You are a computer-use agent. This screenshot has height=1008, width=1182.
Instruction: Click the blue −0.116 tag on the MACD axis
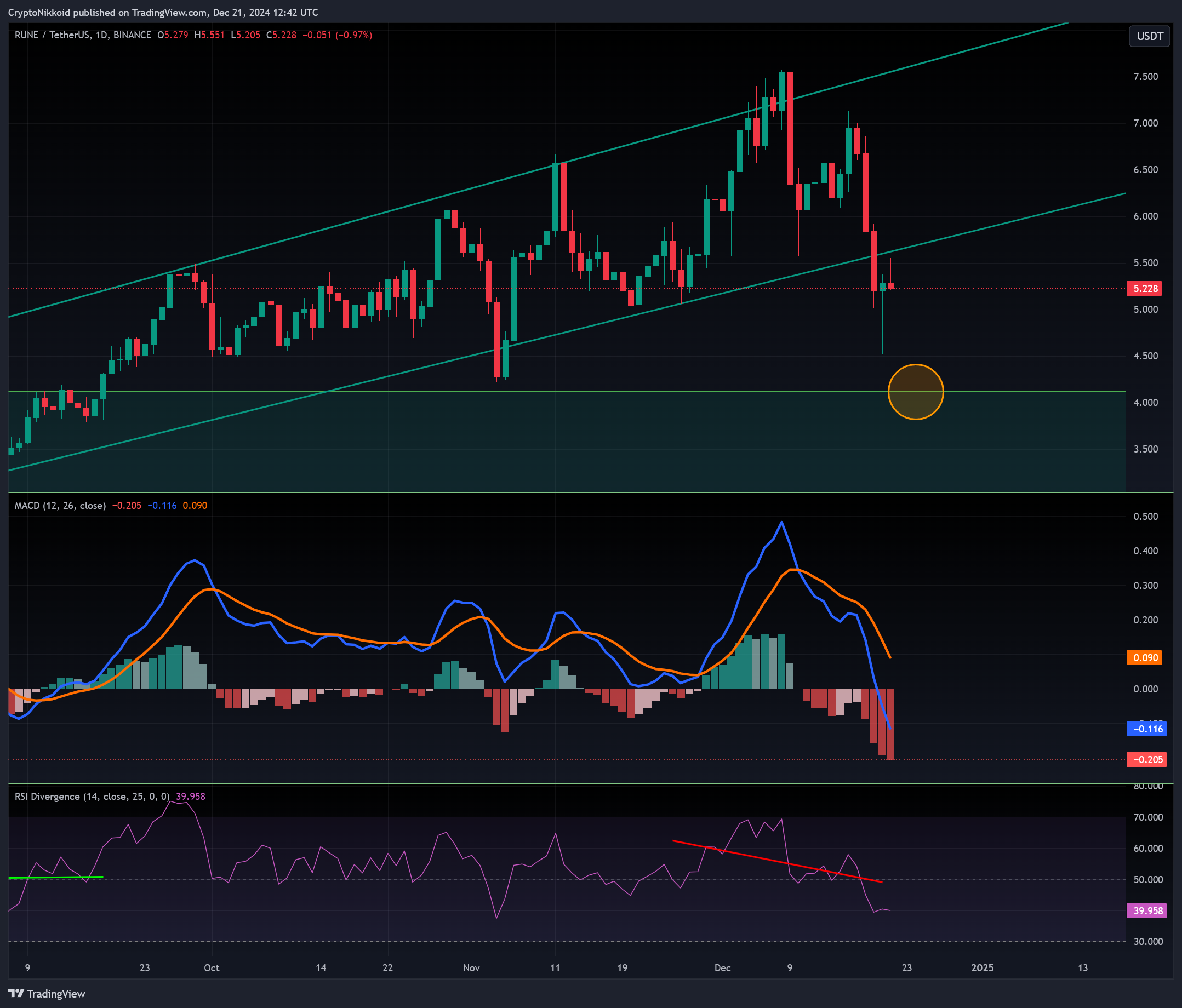[1146, 729]
